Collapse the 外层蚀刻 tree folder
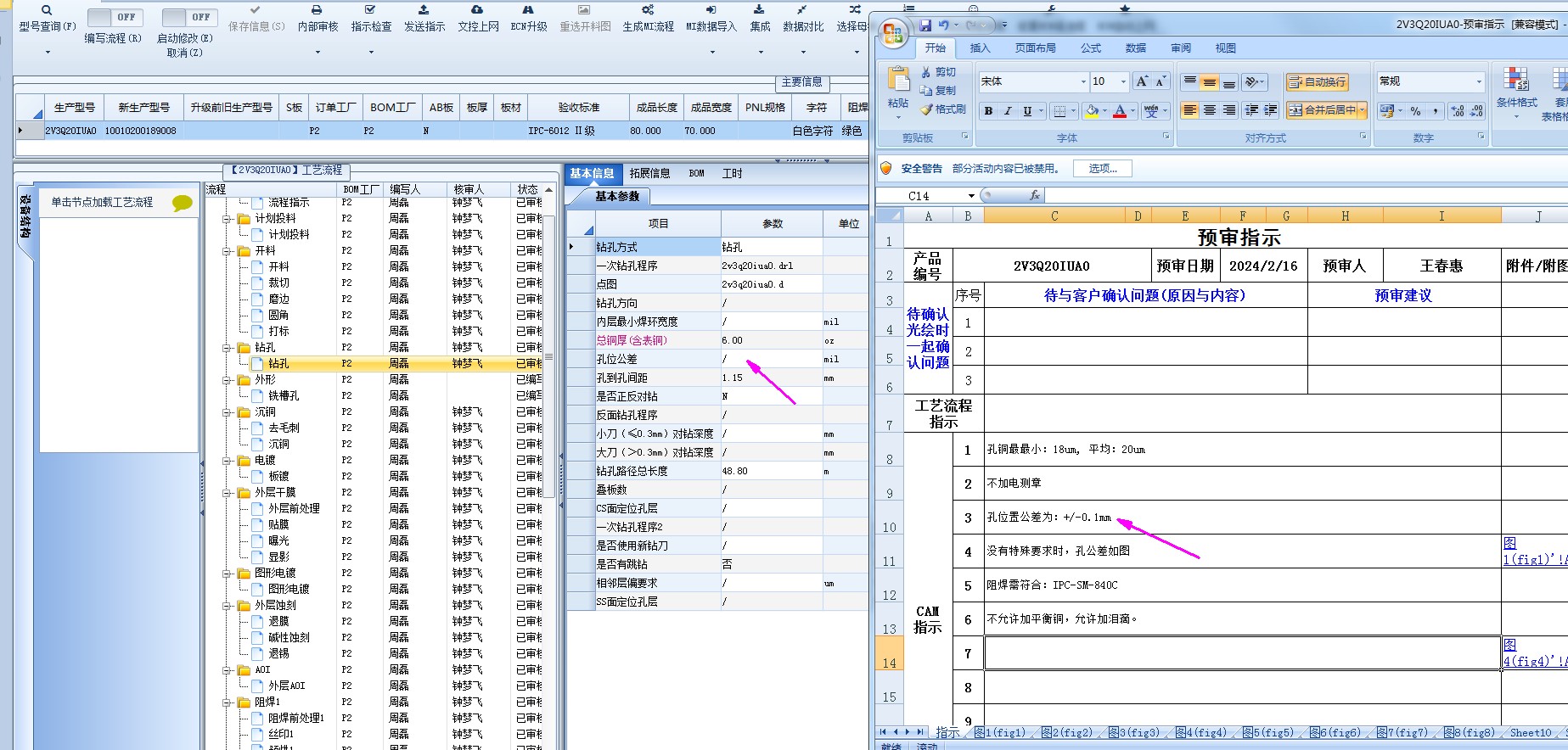 point(227,606)
